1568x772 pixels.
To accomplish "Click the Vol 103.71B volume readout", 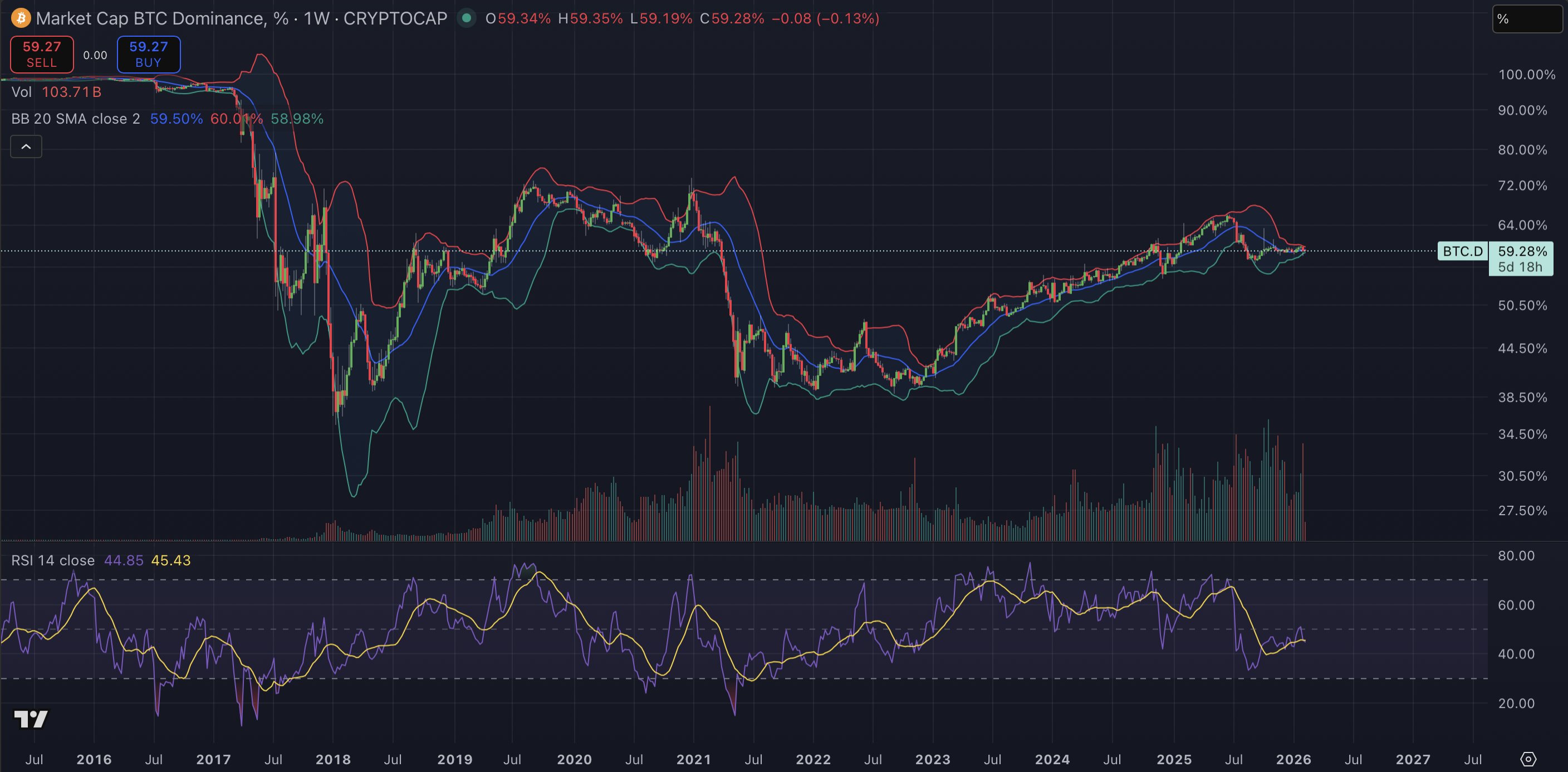I will 56,92.
